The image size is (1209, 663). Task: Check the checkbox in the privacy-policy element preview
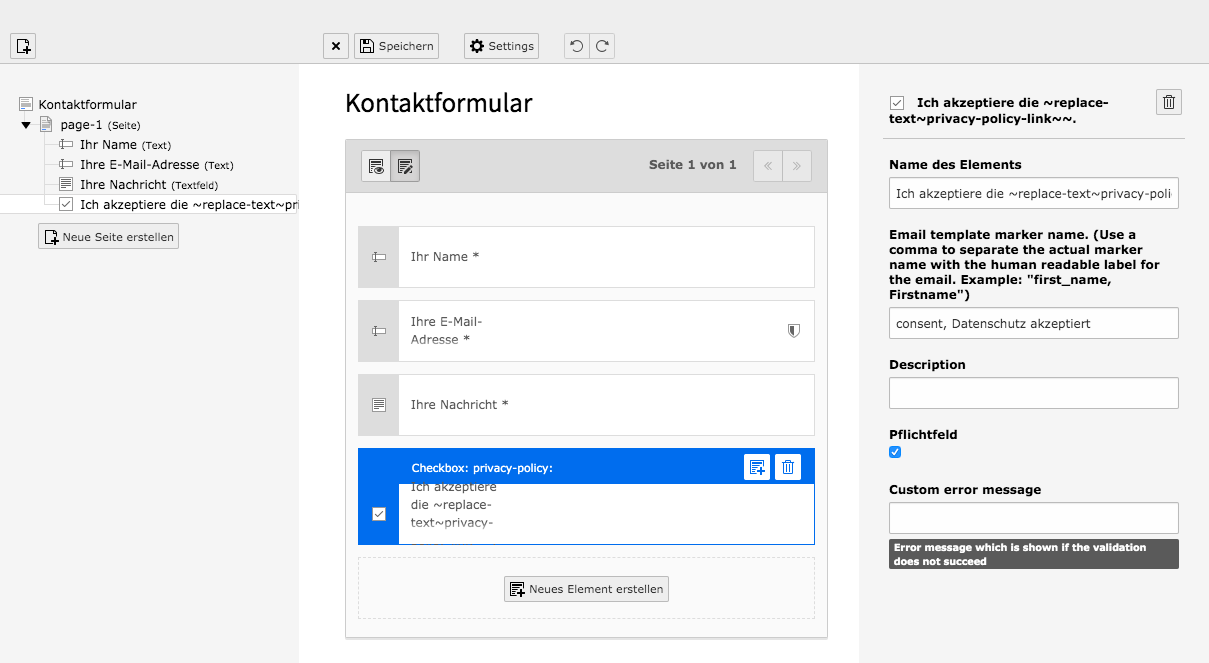click(x=378, y=513)
